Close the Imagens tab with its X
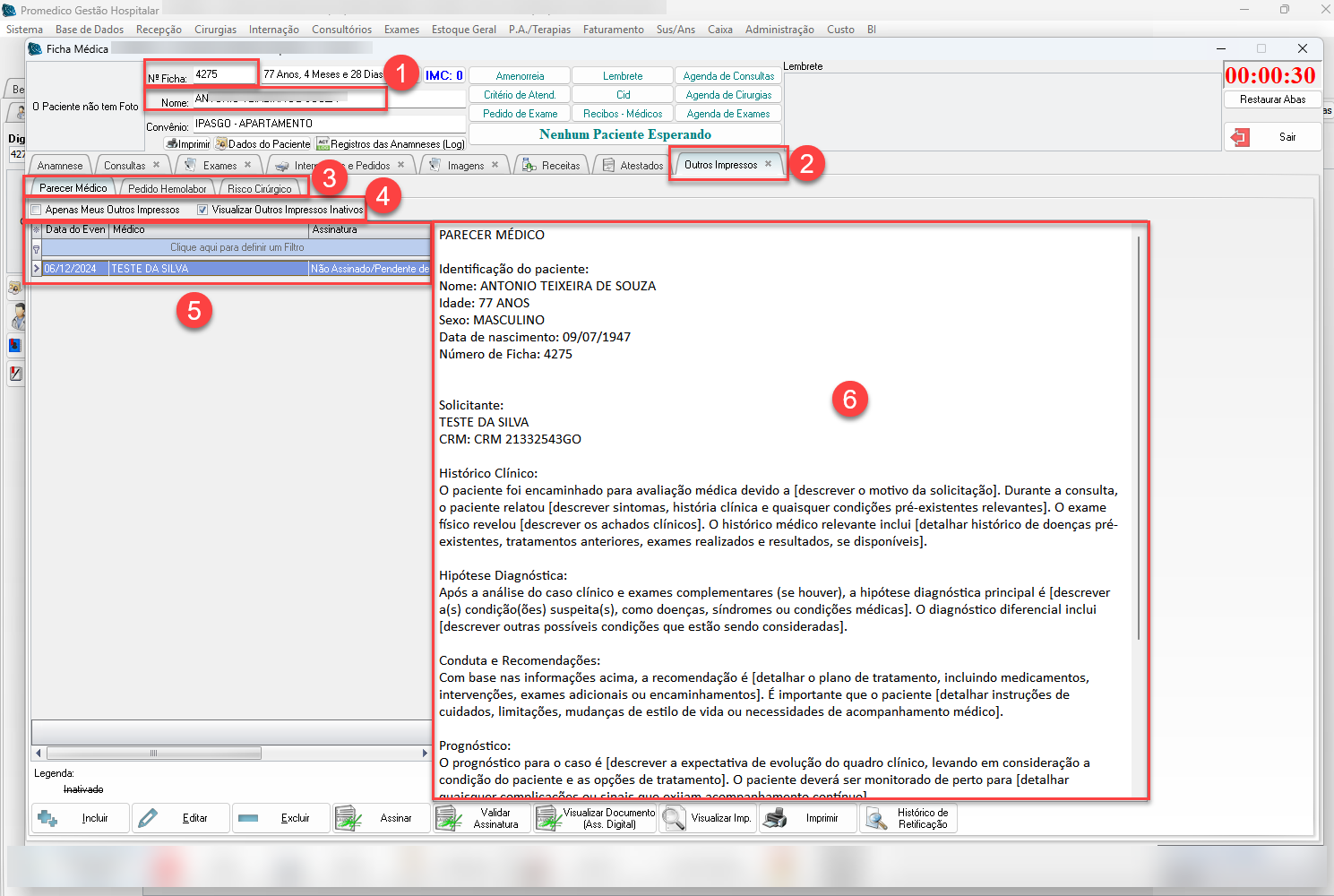 pos(495,165)
